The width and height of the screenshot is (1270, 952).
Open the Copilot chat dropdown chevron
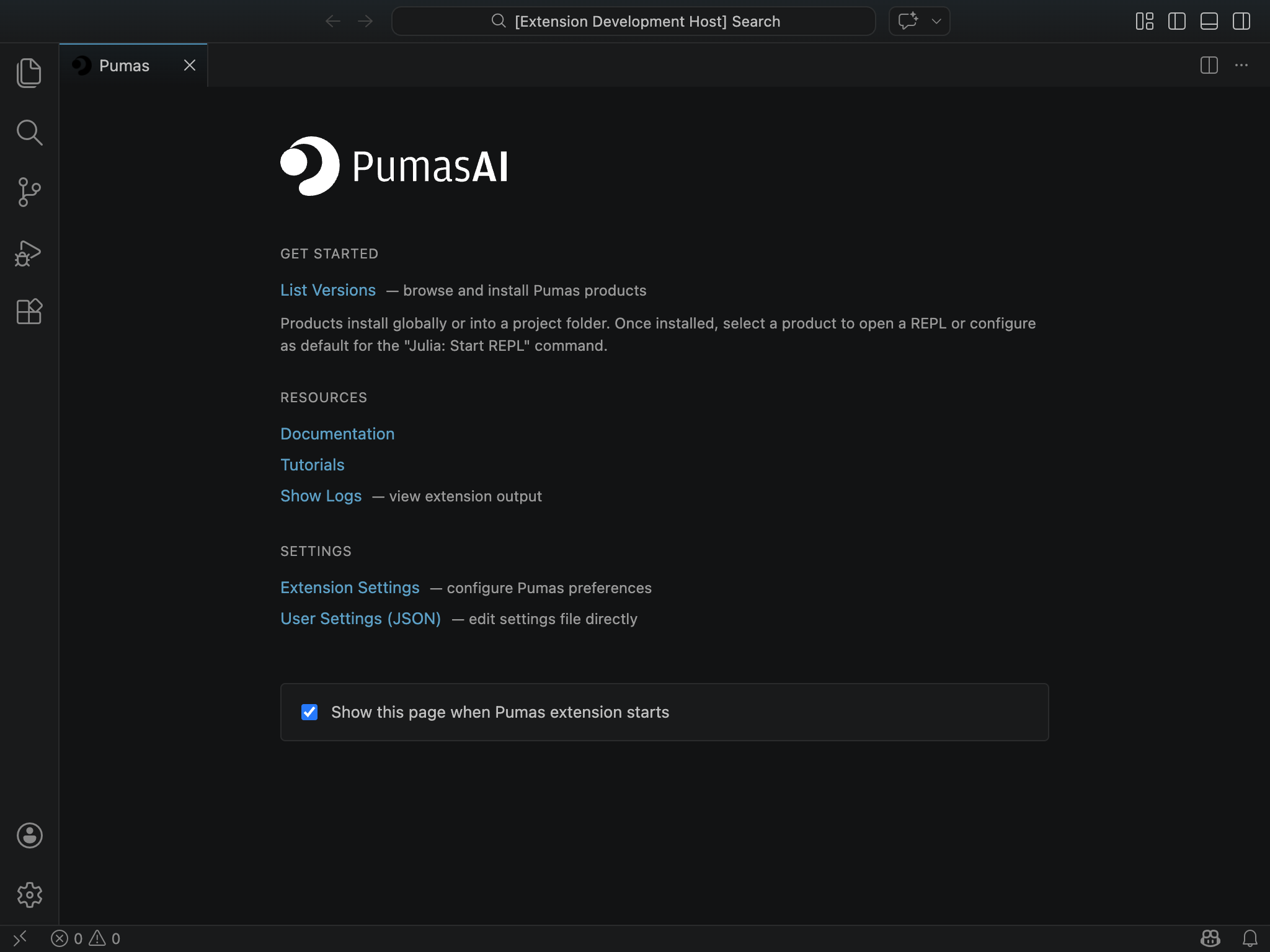pos(935,20)
